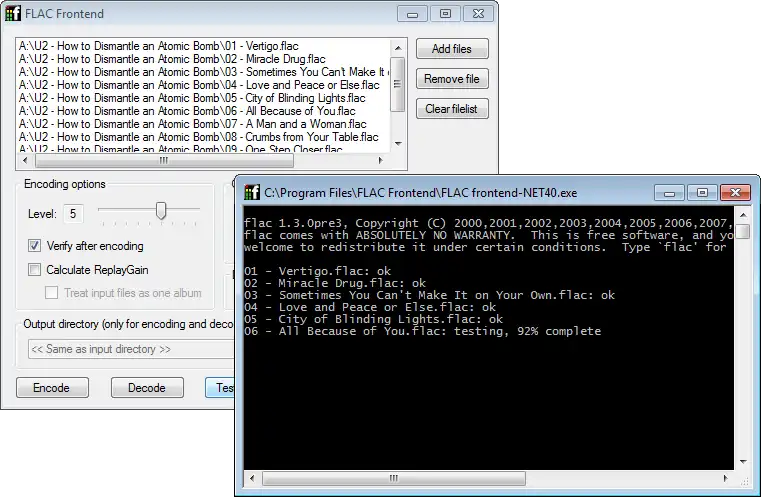Image resolution: width=761 pixels, height=497 pixels.
Task: Click file list scroll up arrow
Action: click(398, 48)
